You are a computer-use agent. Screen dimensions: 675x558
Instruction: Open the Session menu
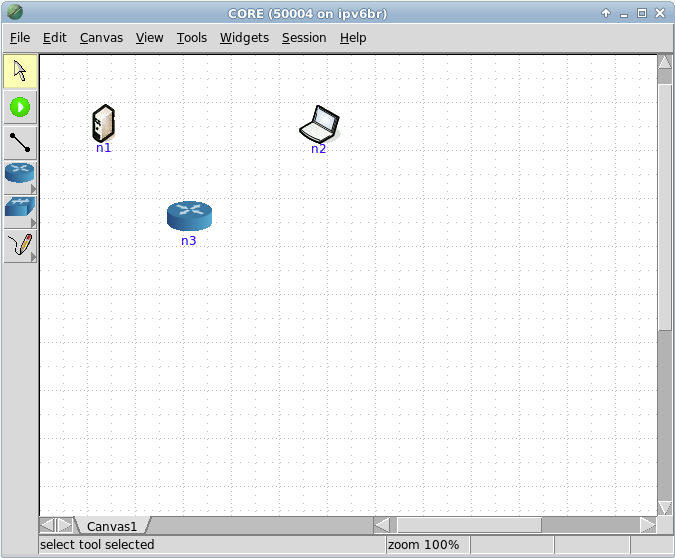tap(304, 38)
